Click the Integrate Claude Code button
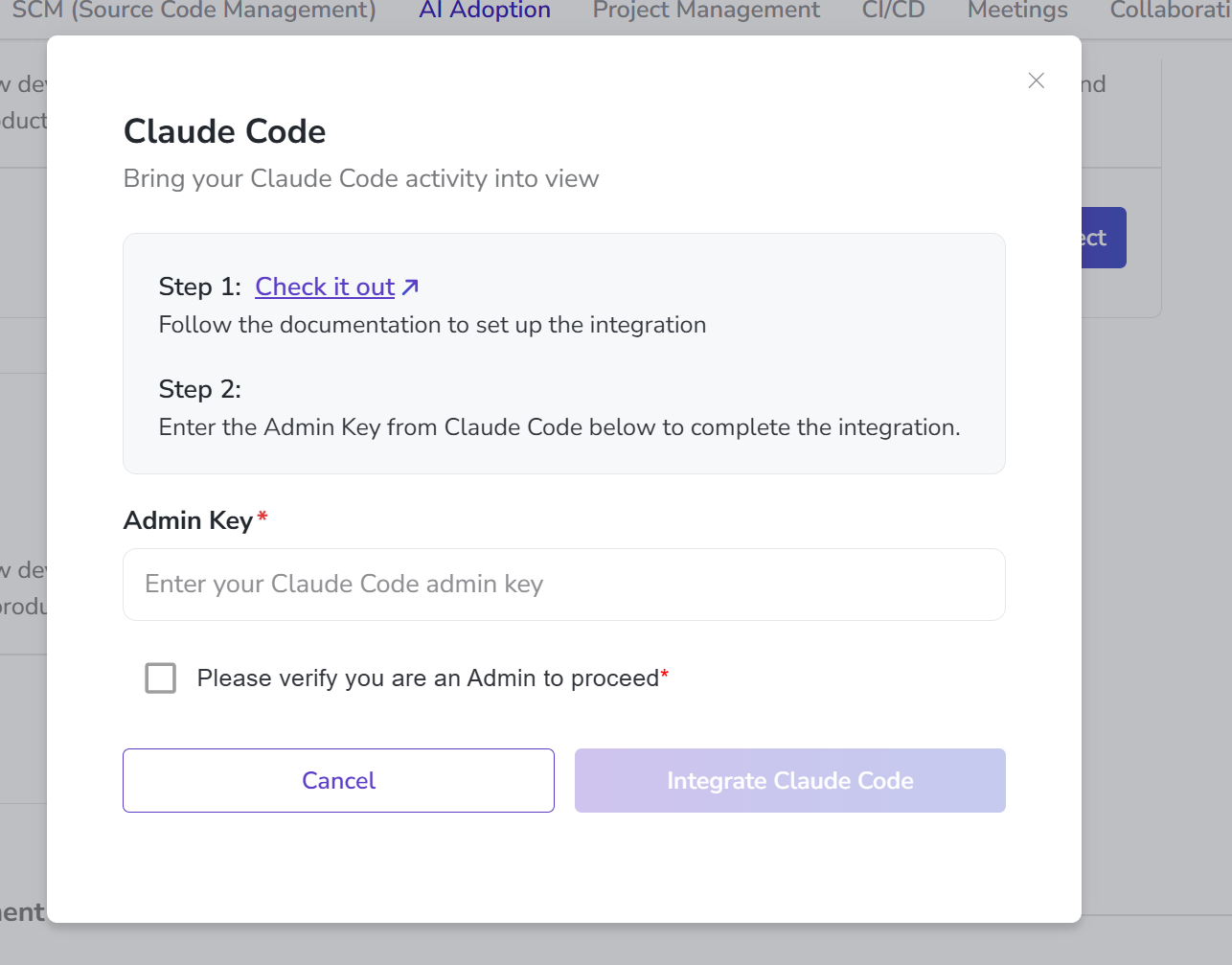The width and height of the screenshot is (1232, 965). [789, 780]
